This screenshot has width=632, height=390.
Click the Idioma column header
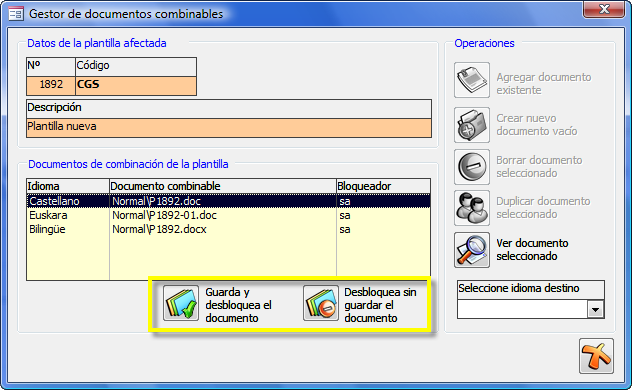click(x=68, y=186)
